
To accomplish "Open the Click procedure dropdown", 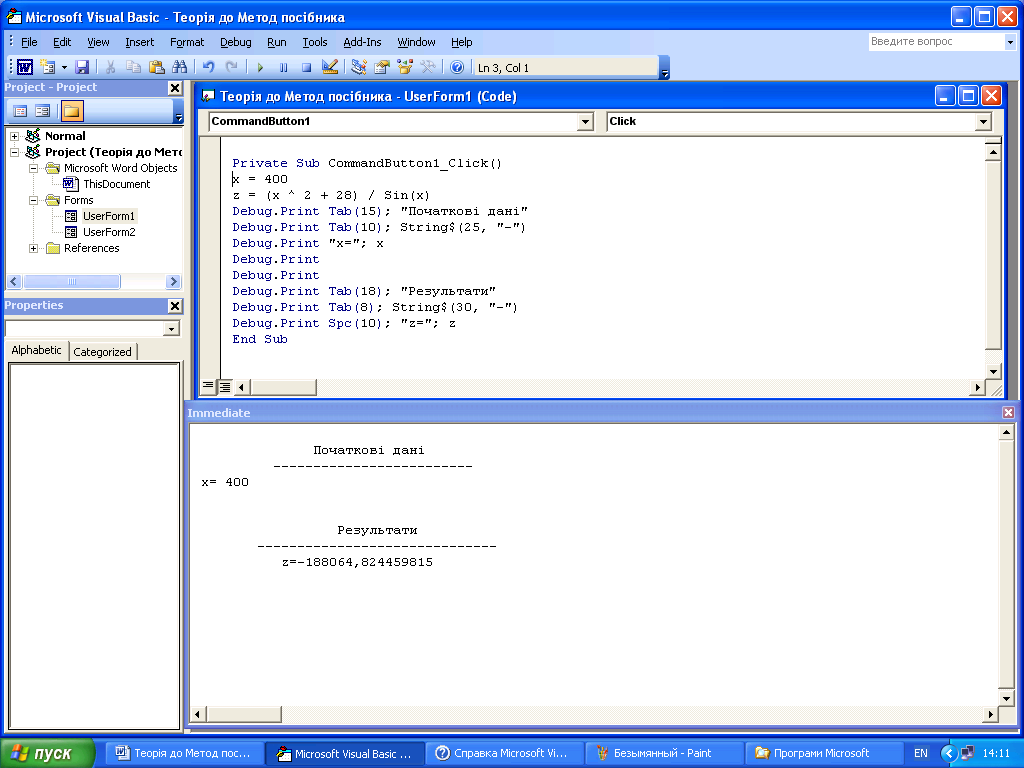I will click(984, 121).
